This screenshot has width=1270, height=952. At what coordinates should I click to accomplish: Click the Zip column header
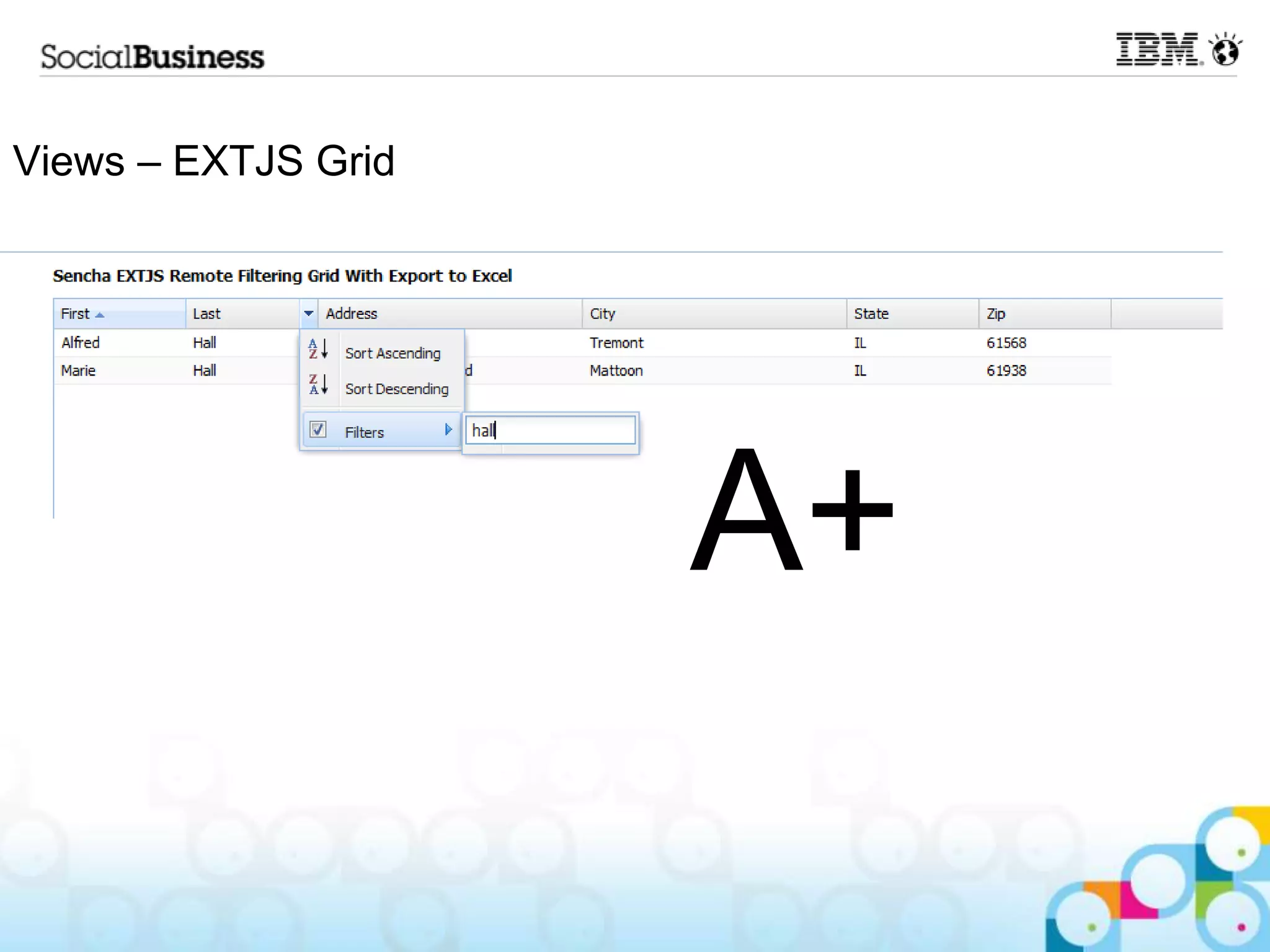click(1045, 314)
